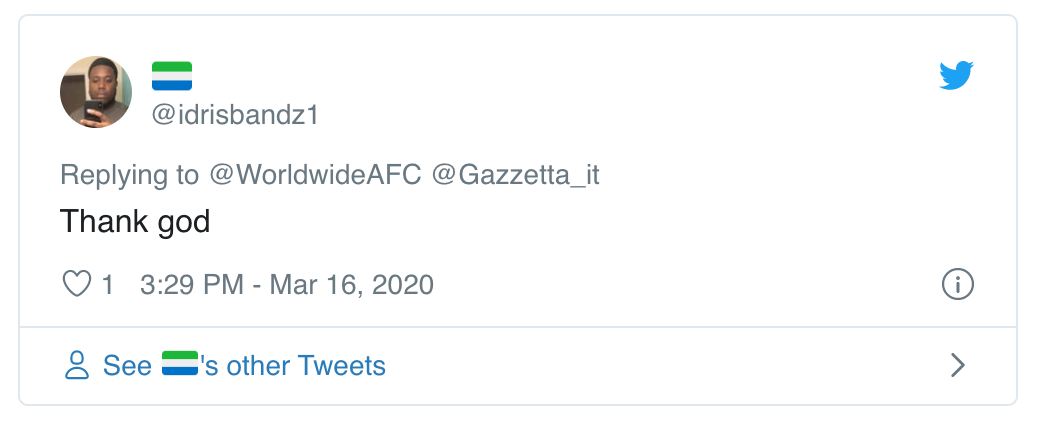The height and width of the screenshot is (424, 1038).
Task: Click the person silhouette icon in footer
Action: (77, 366)
